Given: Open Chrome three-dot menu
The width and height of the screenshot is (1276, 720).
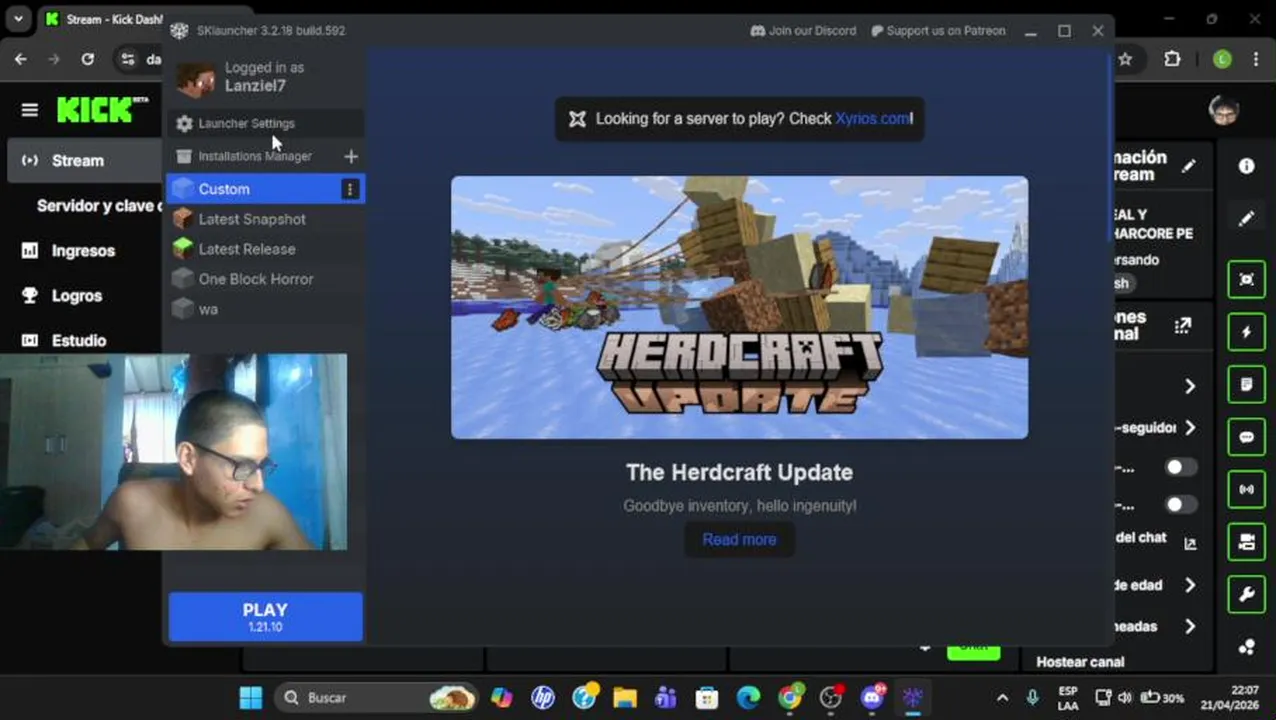Looking at the screenshot, I should pos(1256,60).
